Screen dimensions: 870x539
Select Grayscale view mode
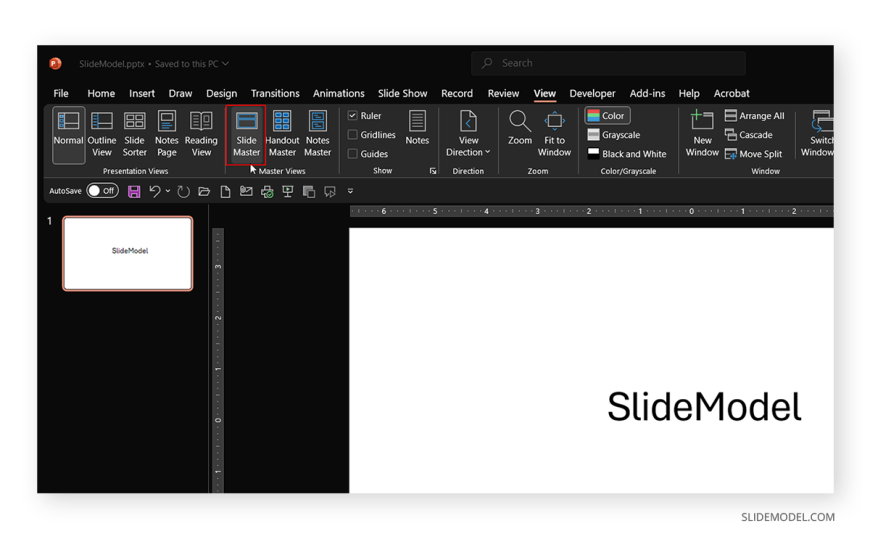[x=614, y=135]
